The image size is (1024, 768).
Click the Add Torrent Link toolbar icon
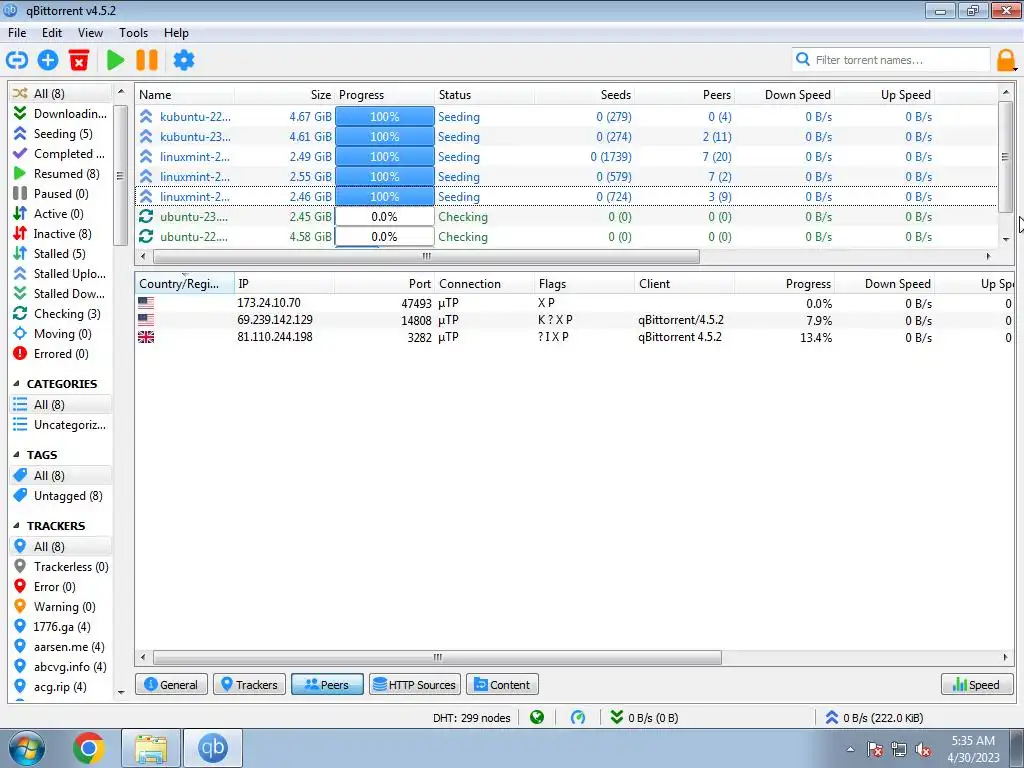17,60
